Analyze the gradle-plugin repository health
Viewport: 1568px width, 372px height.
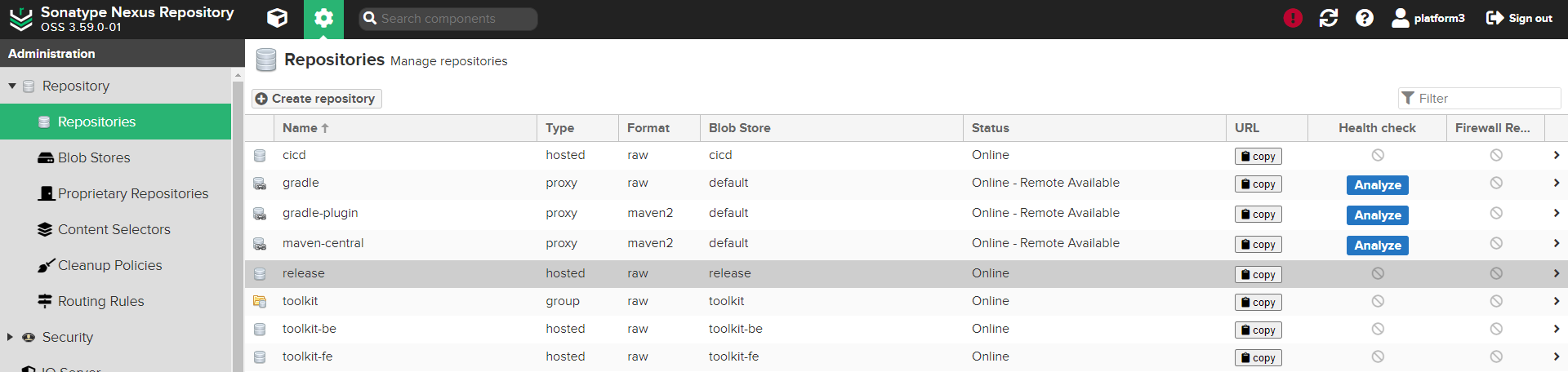1377,215
